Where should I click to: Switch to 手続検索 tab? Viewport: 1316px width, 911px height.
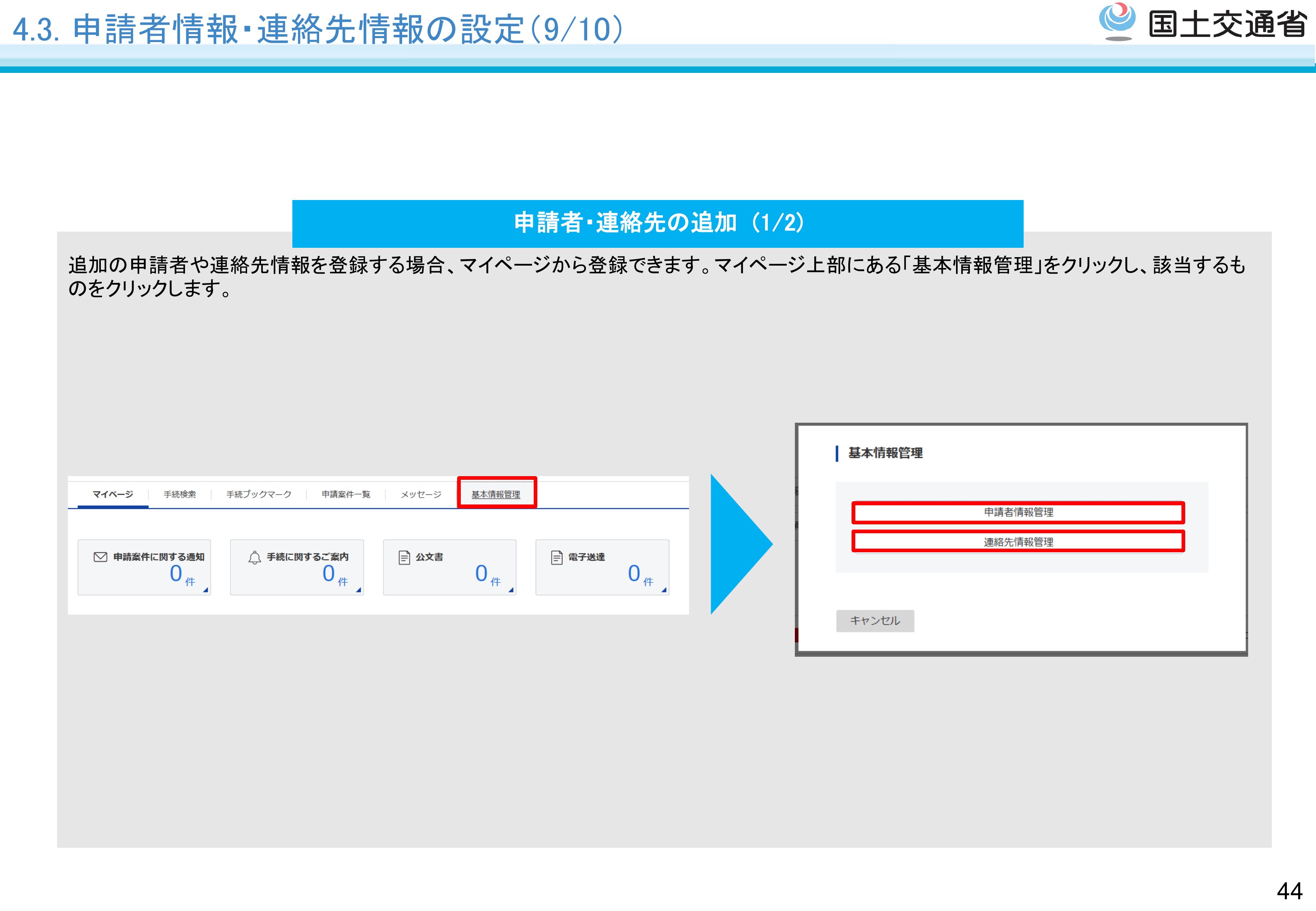180,494
